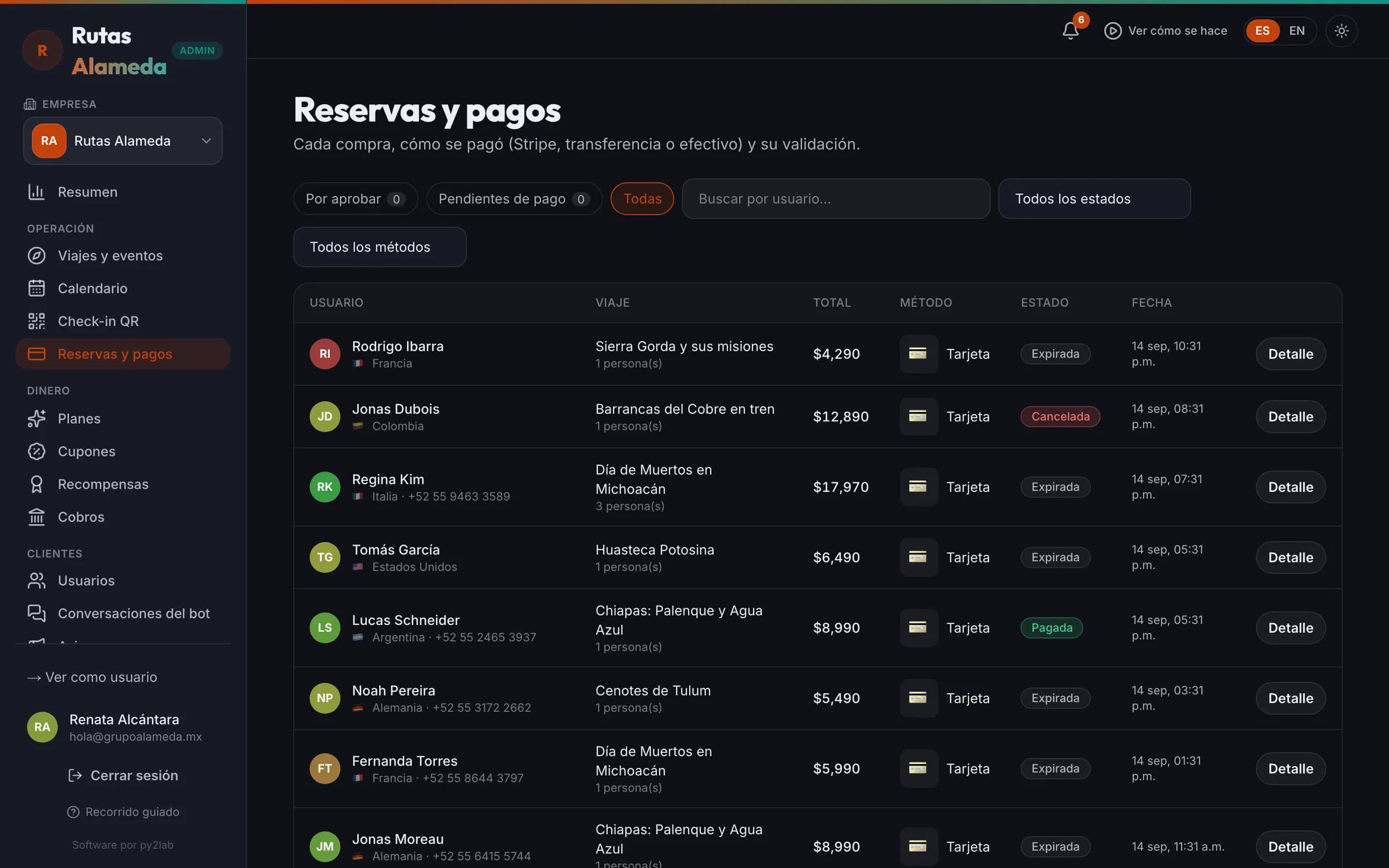Open the notifications bell icon
1389x868 pixels.
pyautogui.click(x=1070, y=31)
